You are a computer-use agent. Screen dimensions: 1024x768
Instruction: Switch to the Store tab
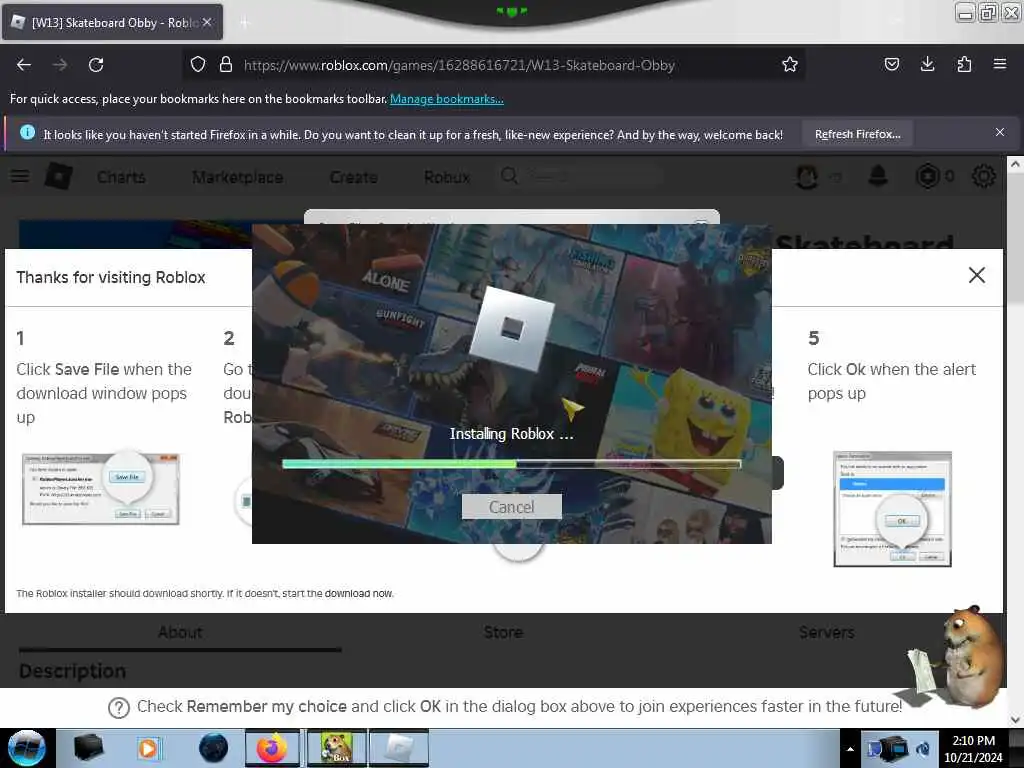coord(503,632)
